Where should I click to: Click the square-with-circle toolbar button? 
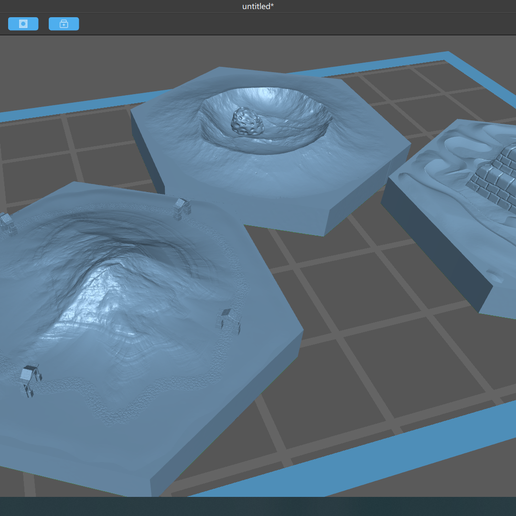point(23,24)
